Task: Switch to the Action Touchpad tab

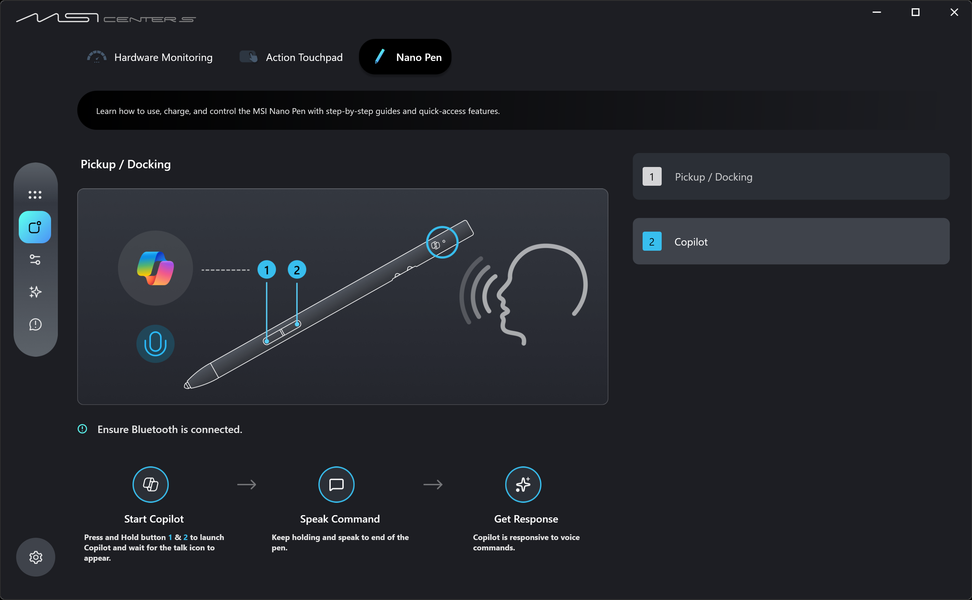Action: pos(291,57)
